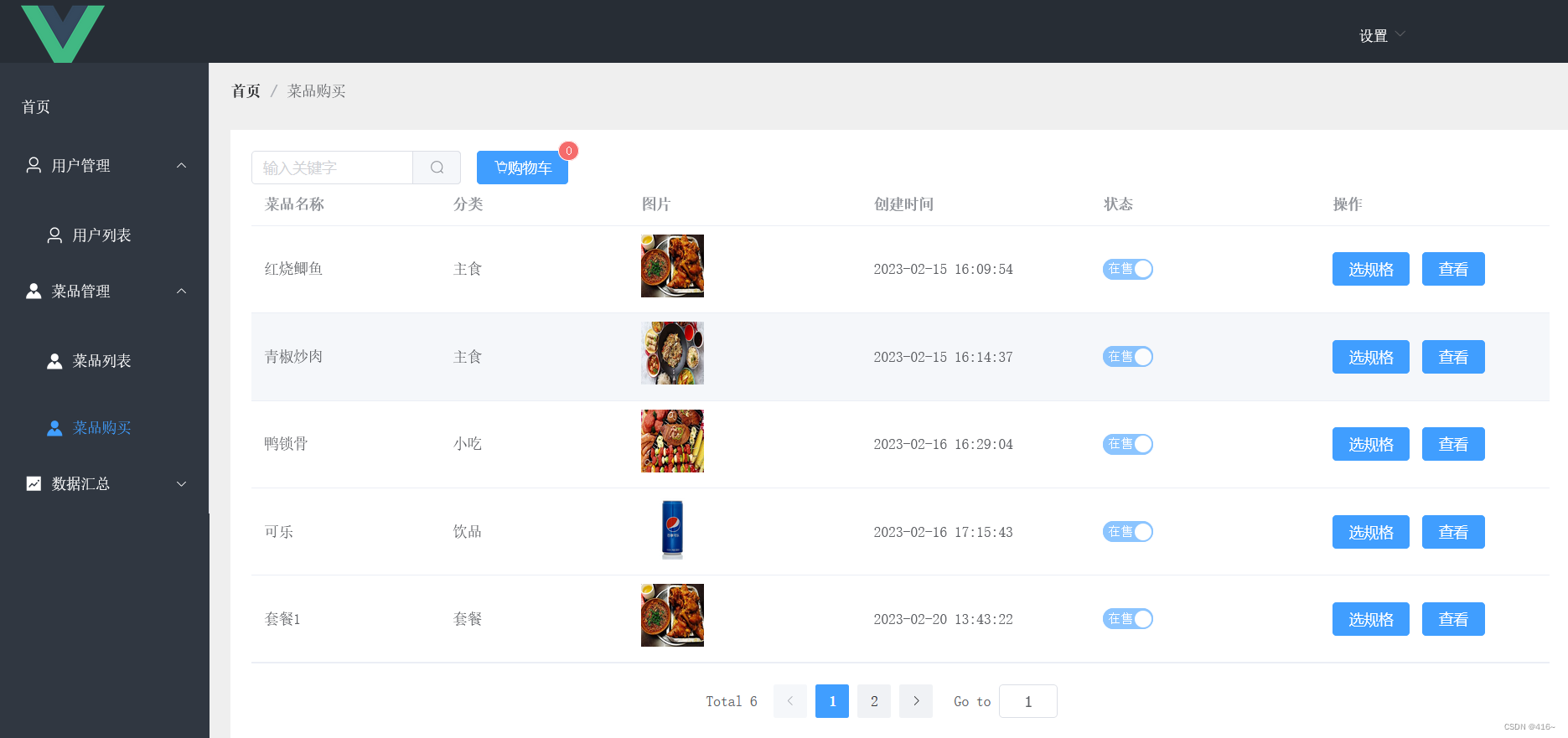The height and width of the screenshot is (738, 1568).
Task: Open the 可乐 can thumbnail
Action: pyautogui.click(x=672, y=529)
